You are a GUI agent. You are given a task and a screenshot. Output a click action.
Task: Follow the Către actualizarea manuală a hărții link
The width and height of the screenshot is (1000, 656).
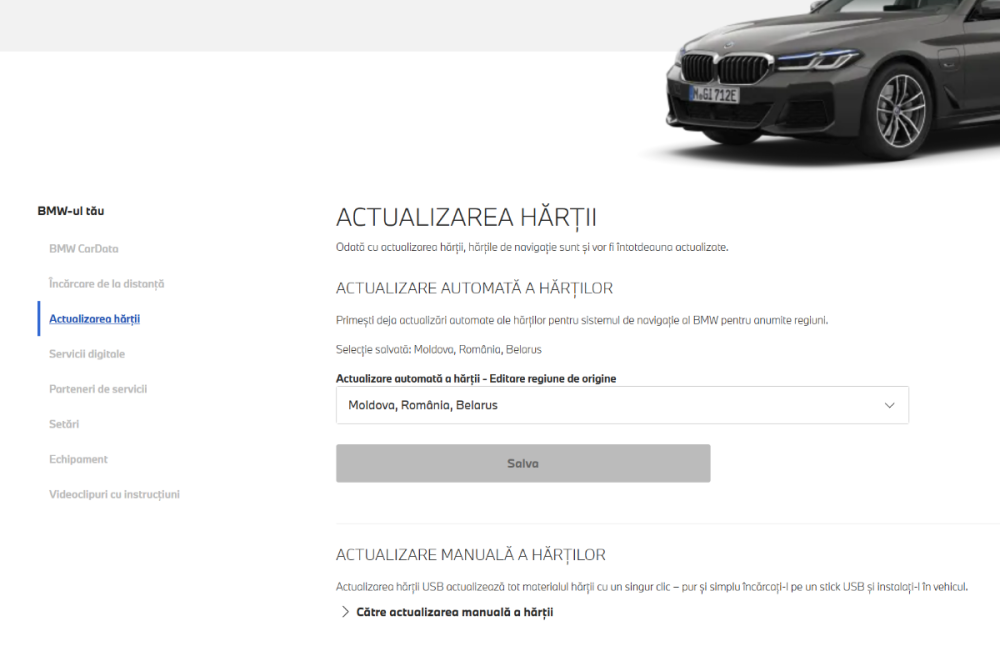(454, 612)
